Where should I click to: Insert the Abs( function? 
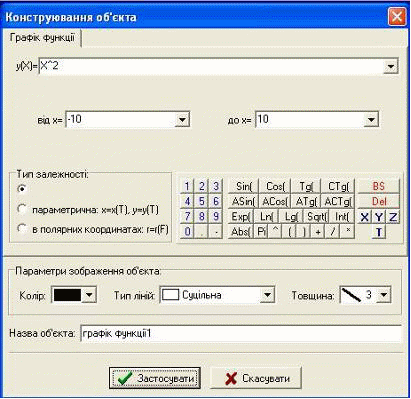tap(241, 232)
